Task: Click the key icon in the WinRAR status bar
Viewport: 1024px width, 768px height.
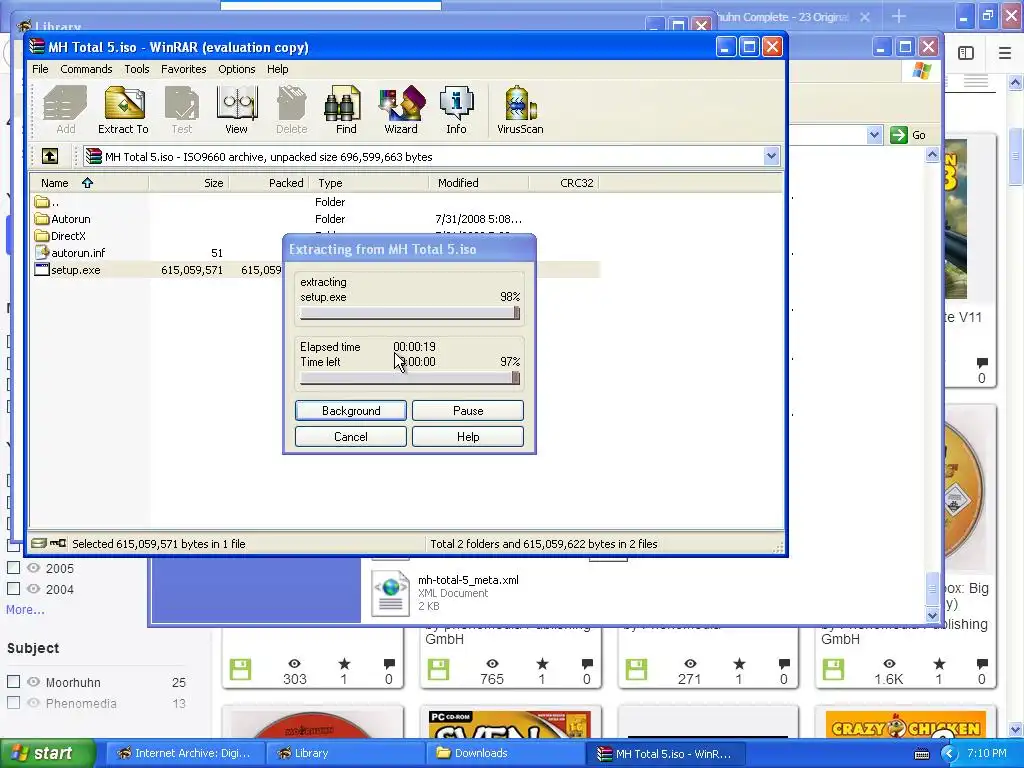Action: [x=58, y=543]
